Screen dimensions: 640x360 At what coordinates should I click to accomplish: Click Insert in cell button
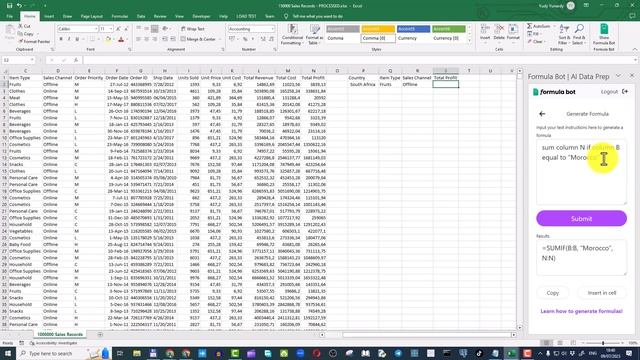pyautogui.click(x=602, y=293)
